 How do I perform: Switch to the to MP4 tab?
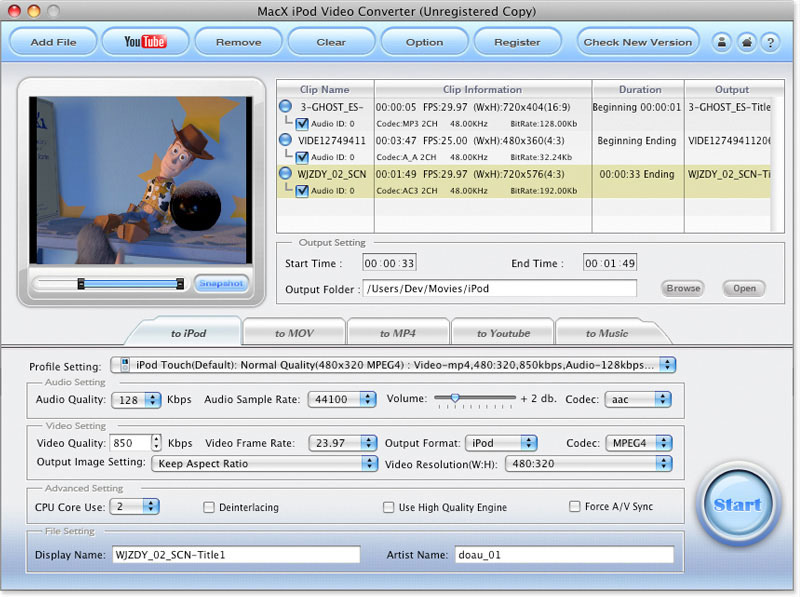click(x=398, y=333)
